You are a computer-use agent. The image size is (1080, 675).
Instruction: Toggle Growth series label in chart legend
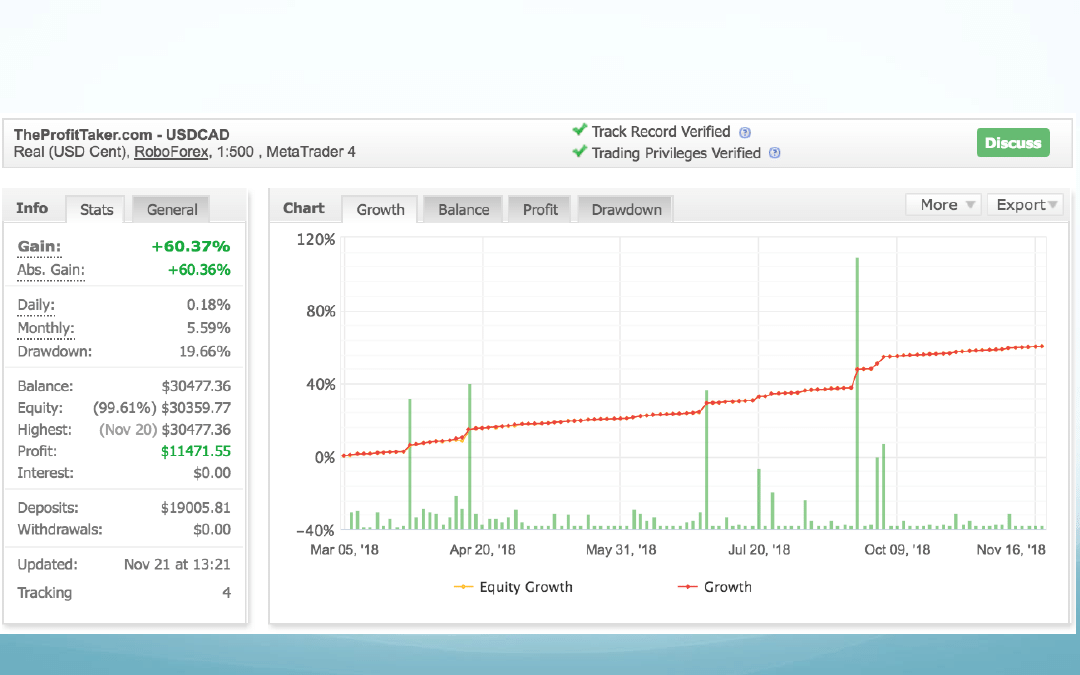tap(727, 587)
